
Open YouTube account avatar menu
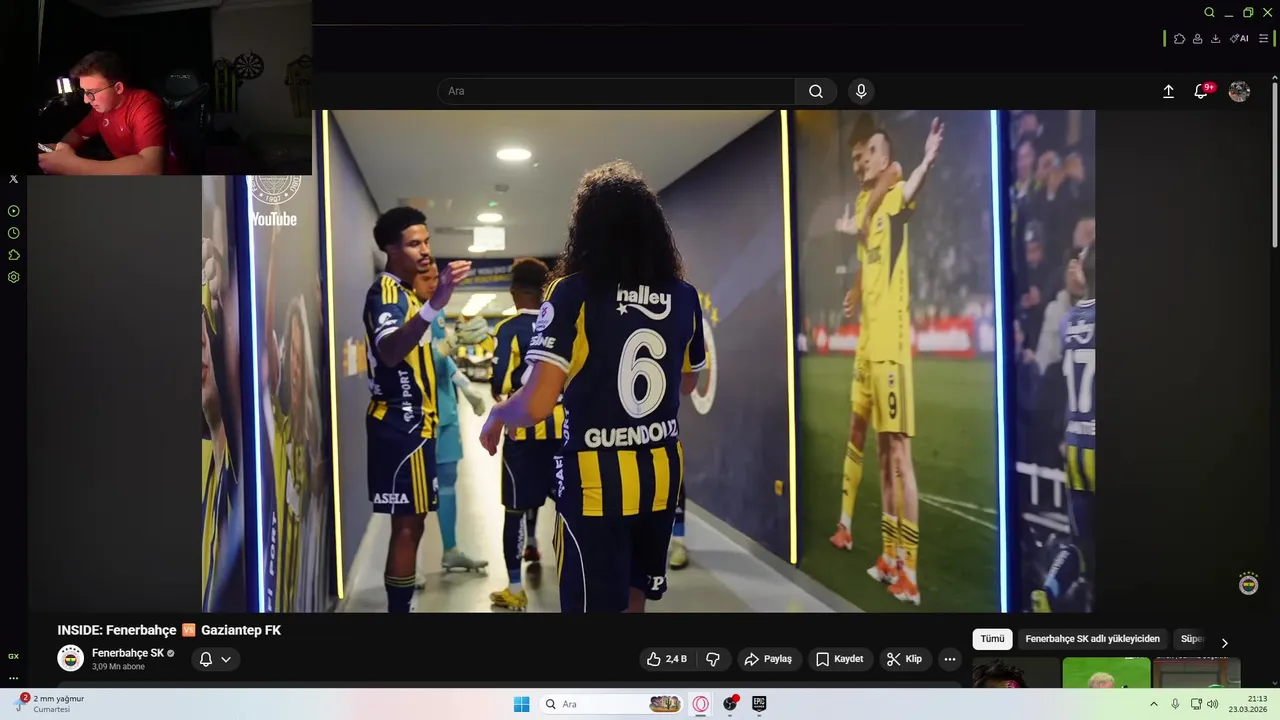point(1239,91)
